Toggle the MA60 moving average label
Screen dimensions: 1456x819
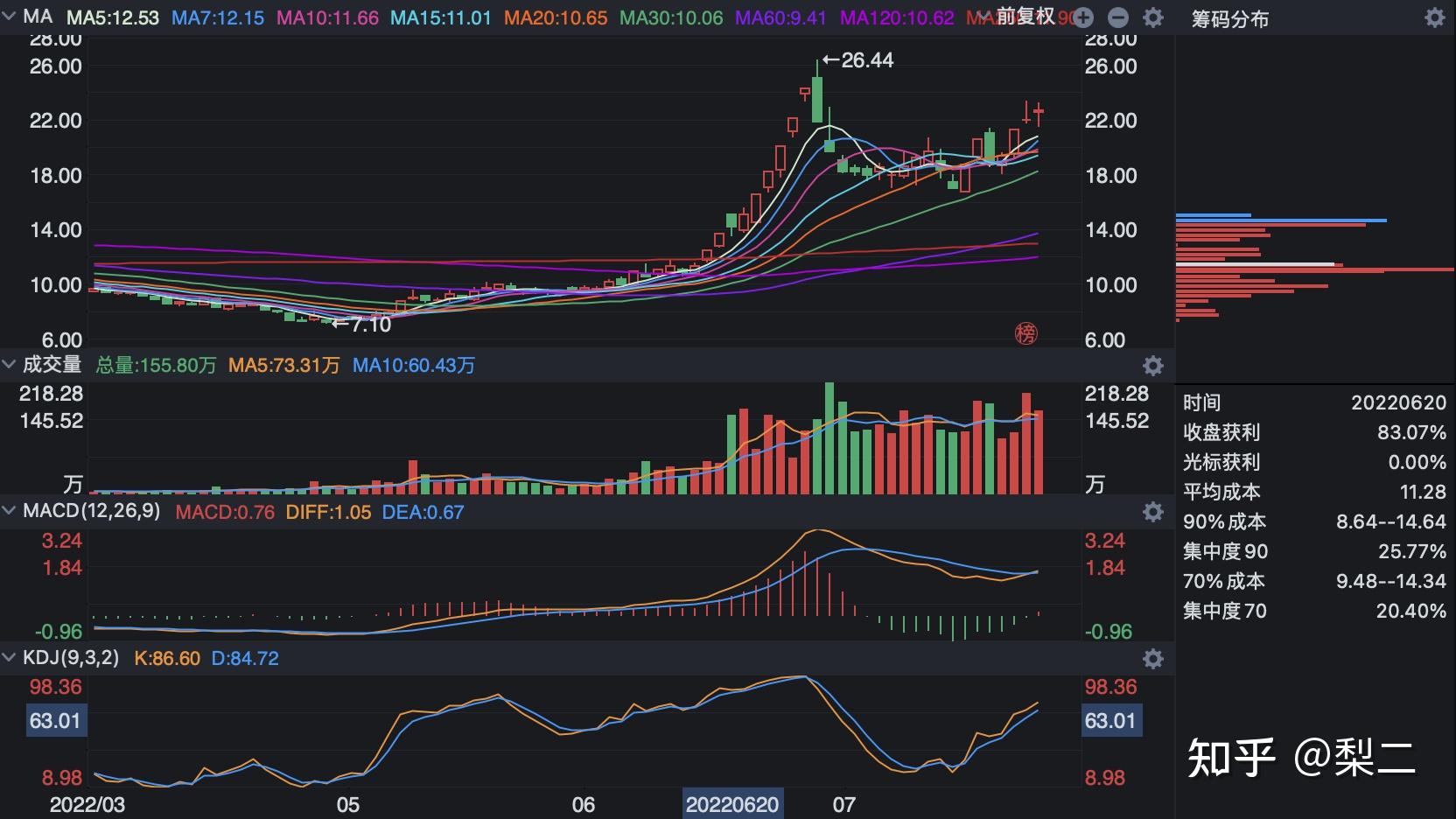click(780, 17)
